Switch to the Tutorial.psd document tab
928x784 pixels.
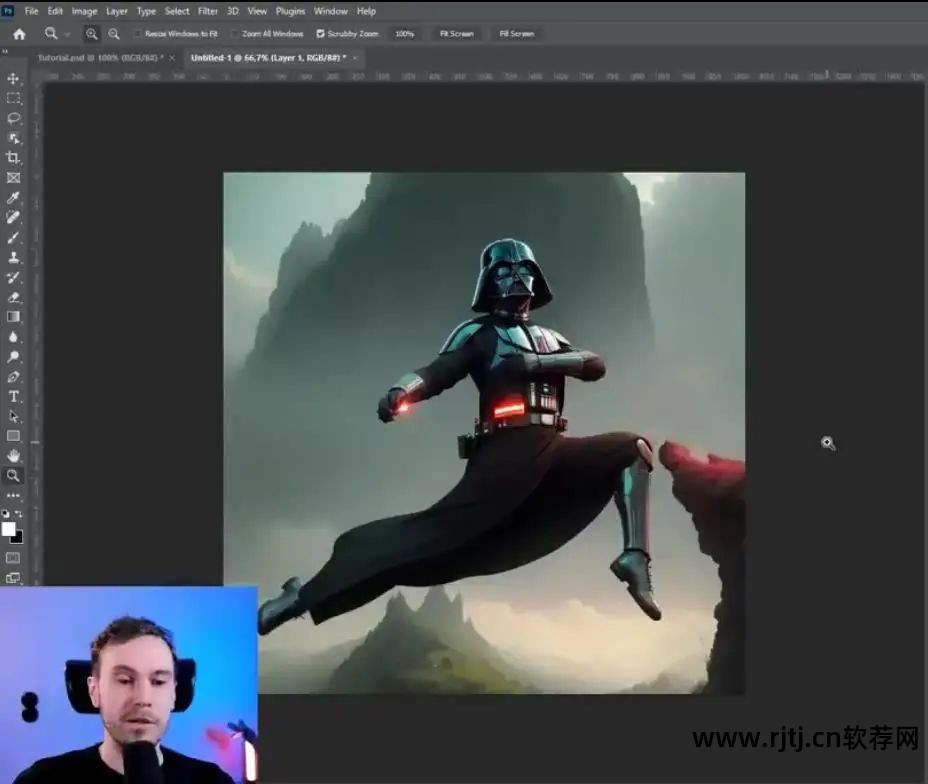coord(100,58)
